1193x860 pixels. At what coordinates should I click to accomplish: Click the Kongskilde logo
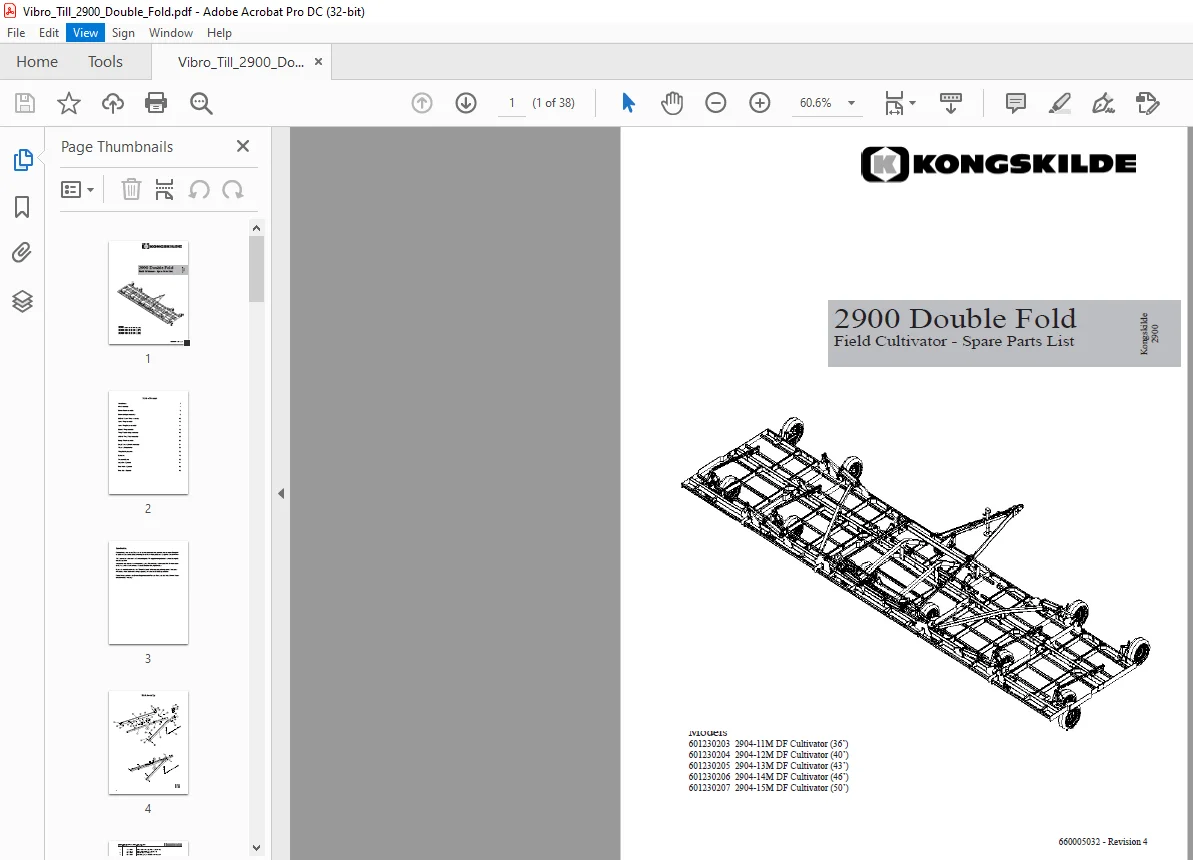click(998, 164)
